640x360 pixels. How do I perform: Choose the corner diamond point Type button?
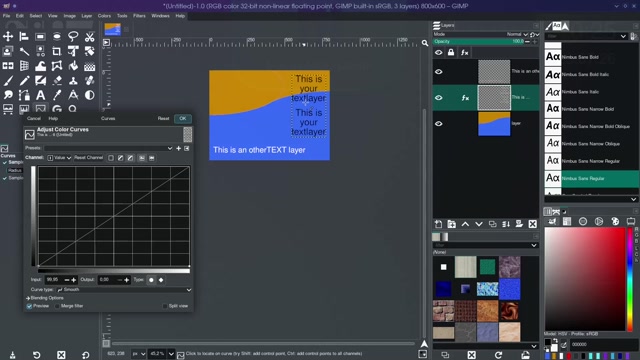(161, 280)
